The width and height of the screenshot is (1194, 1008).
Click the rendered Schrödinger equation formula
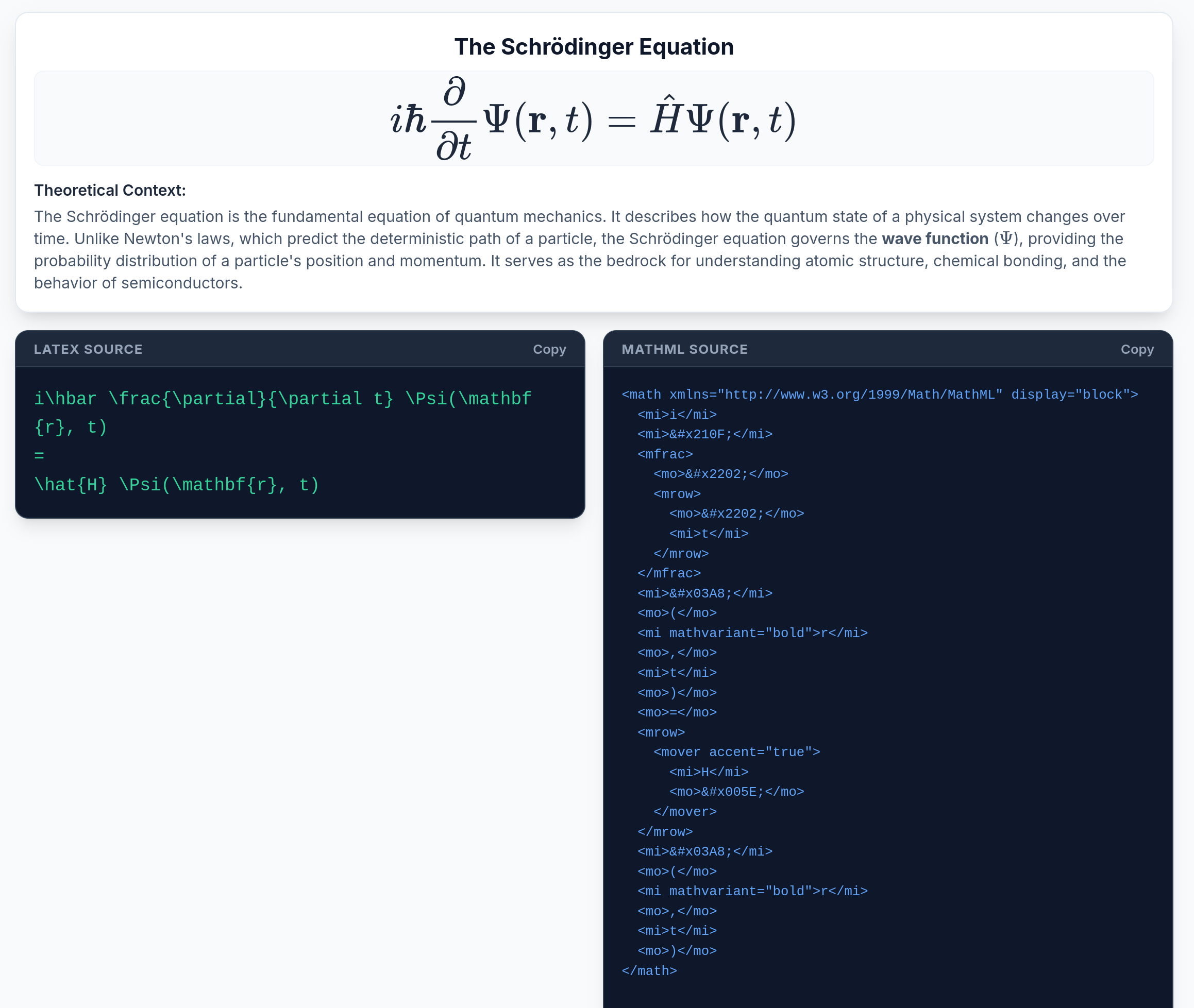click(593, 119)
